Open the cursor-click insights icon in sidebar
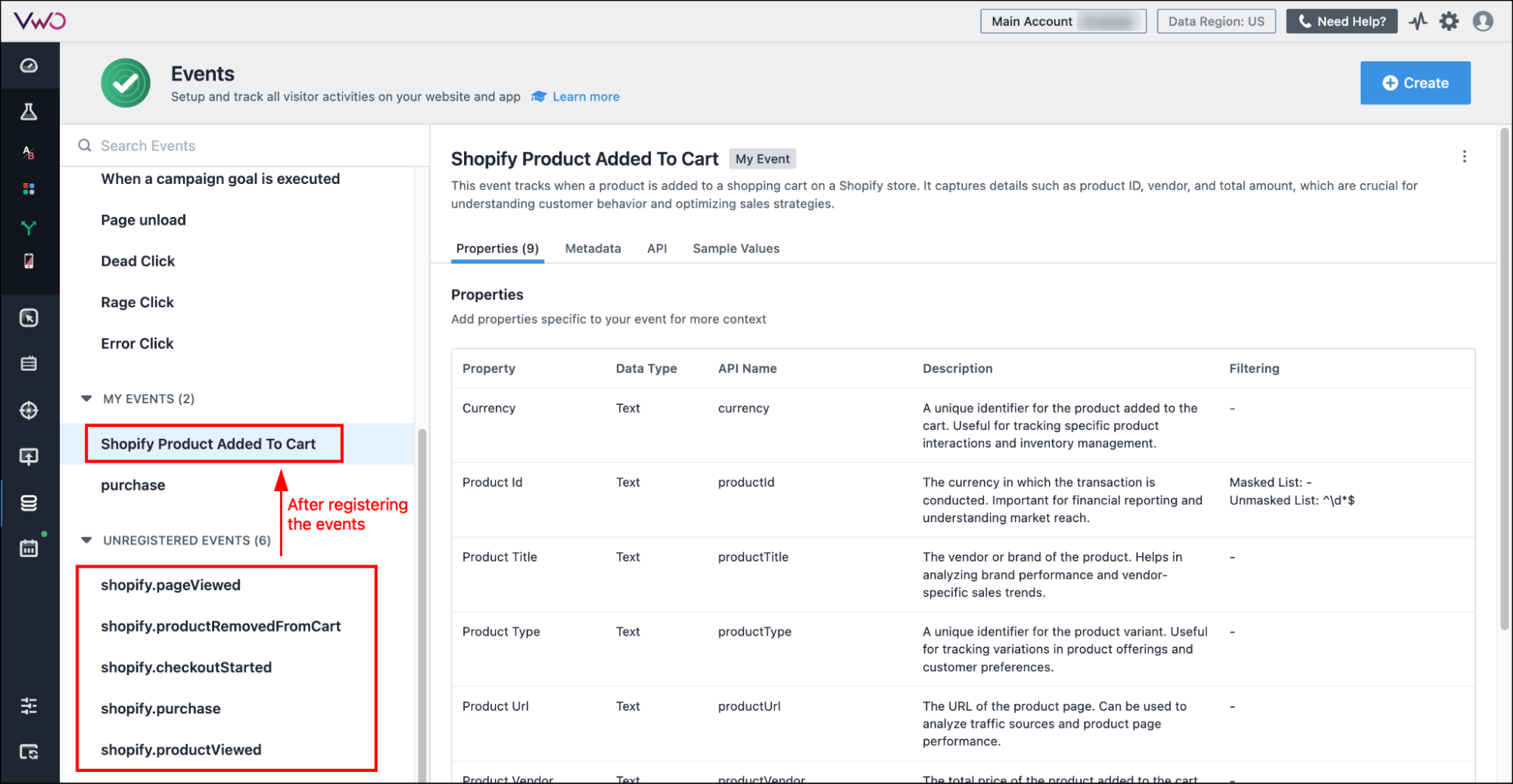Screen dimensions: 1513x784 (x=29, y=318)
